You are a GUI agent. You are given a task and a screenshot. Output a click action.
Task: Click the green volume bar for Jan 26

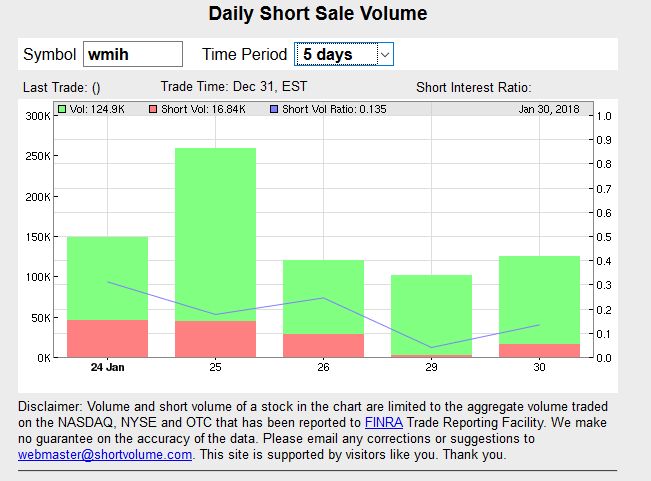pyautogui.click(x=324, y=296)
